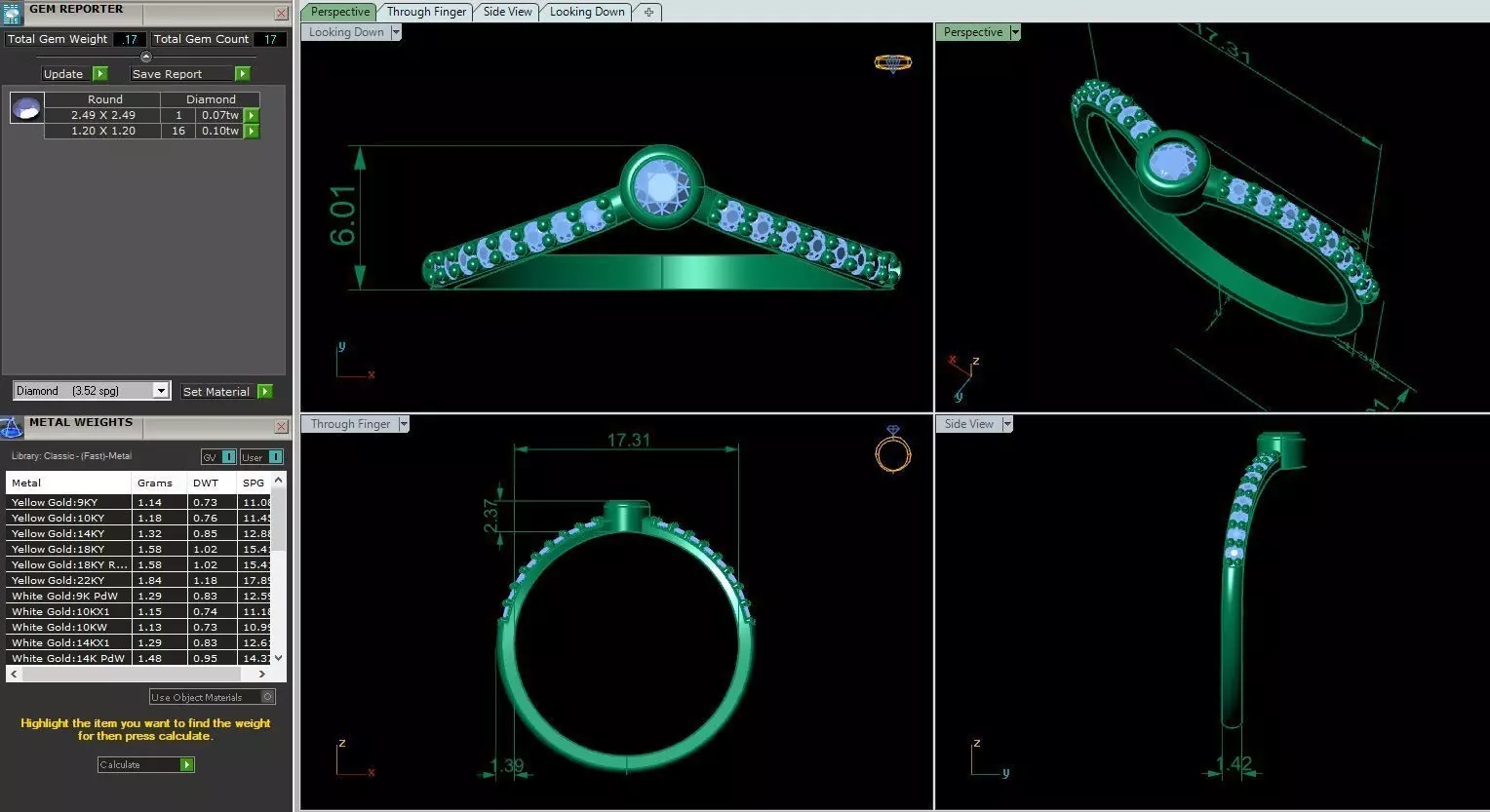Sort by the Grams column header
The image size is (1490, 812).
click(159, 483)
